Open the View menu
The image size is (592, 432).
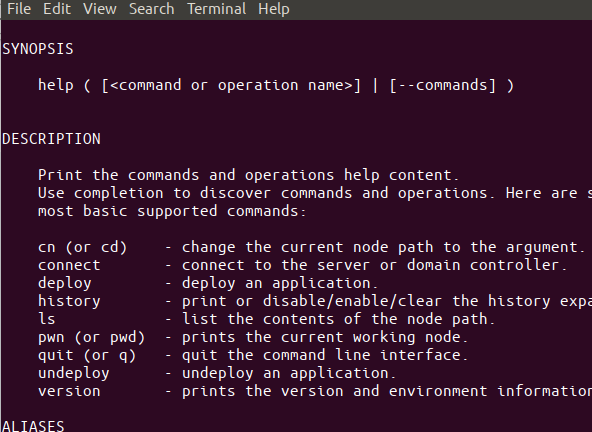pyautogui.click(x=100, y=9)
